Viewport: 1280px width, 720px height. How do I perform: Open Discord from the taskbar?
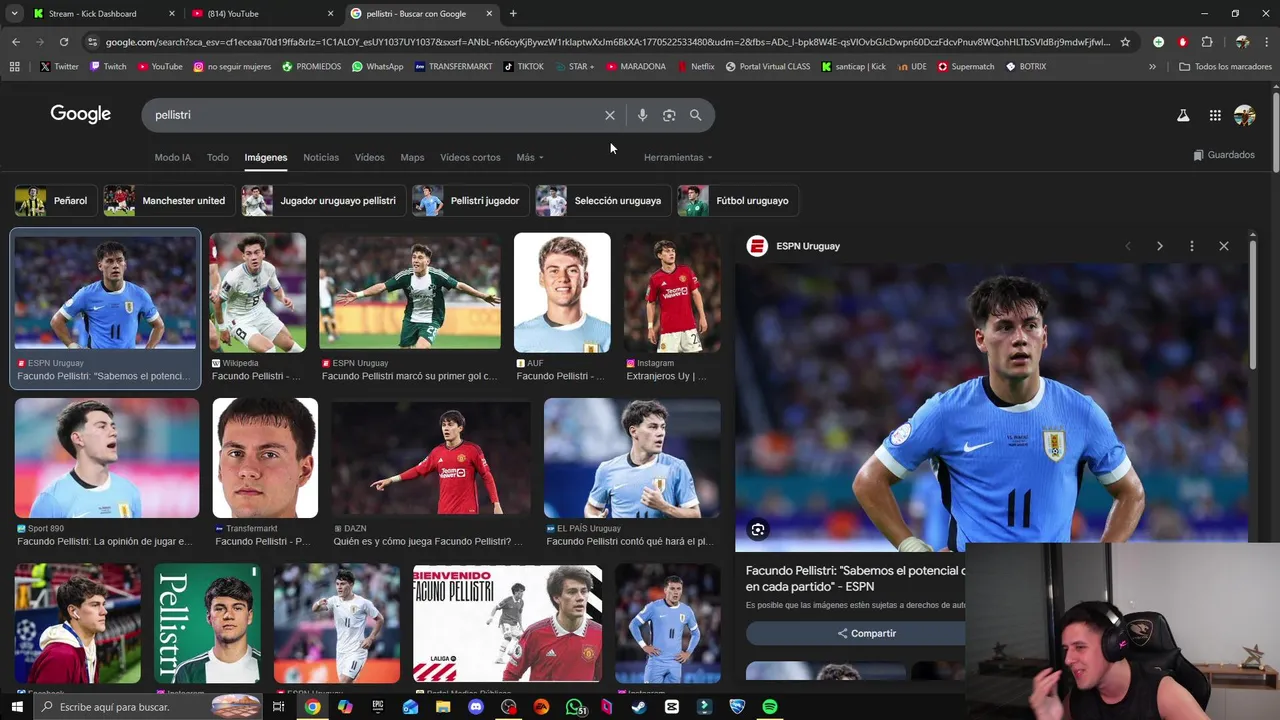point(476,707)
